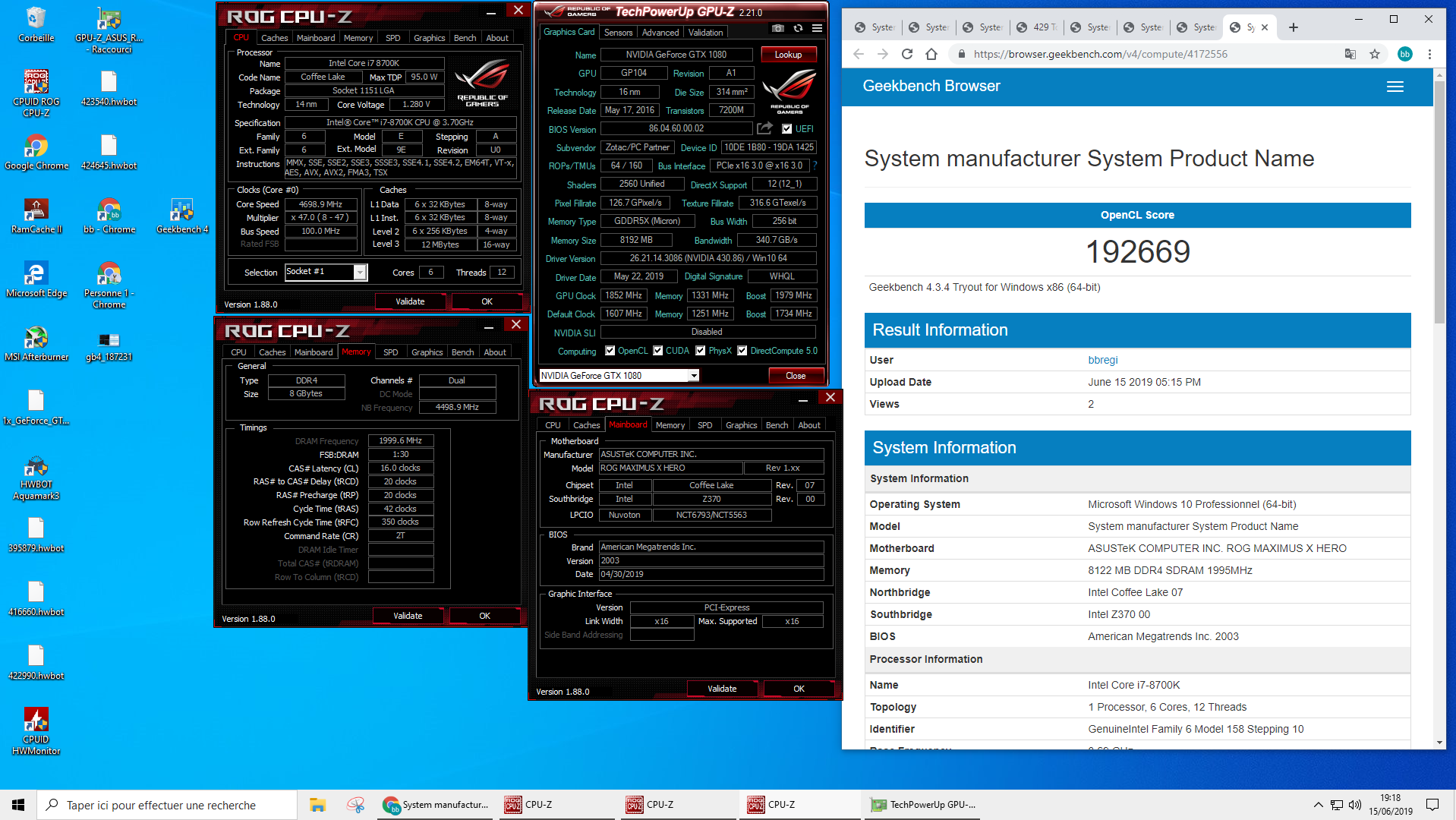Click the GPU-Z refresh icon
The height and width of the screenshot is (820, 1456).
pos(798,29)
